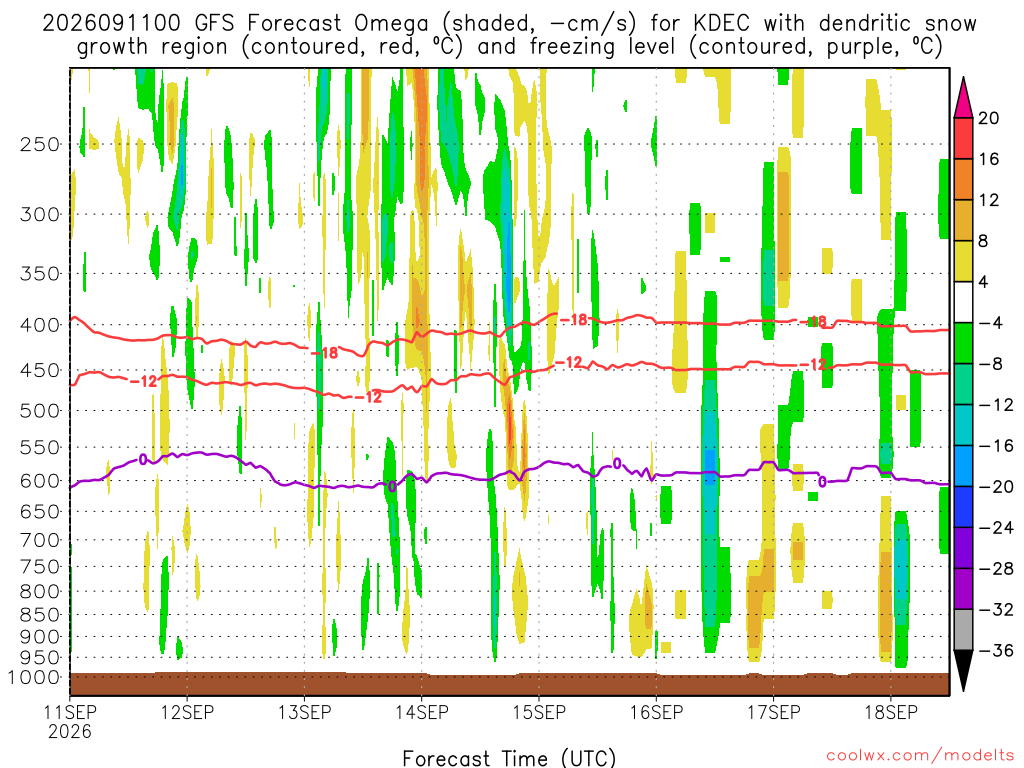Click the white -4 to 4 colorbar segment
This screenshot has width=1024, height=768.
pyautogui.click(x=963, y=302)
